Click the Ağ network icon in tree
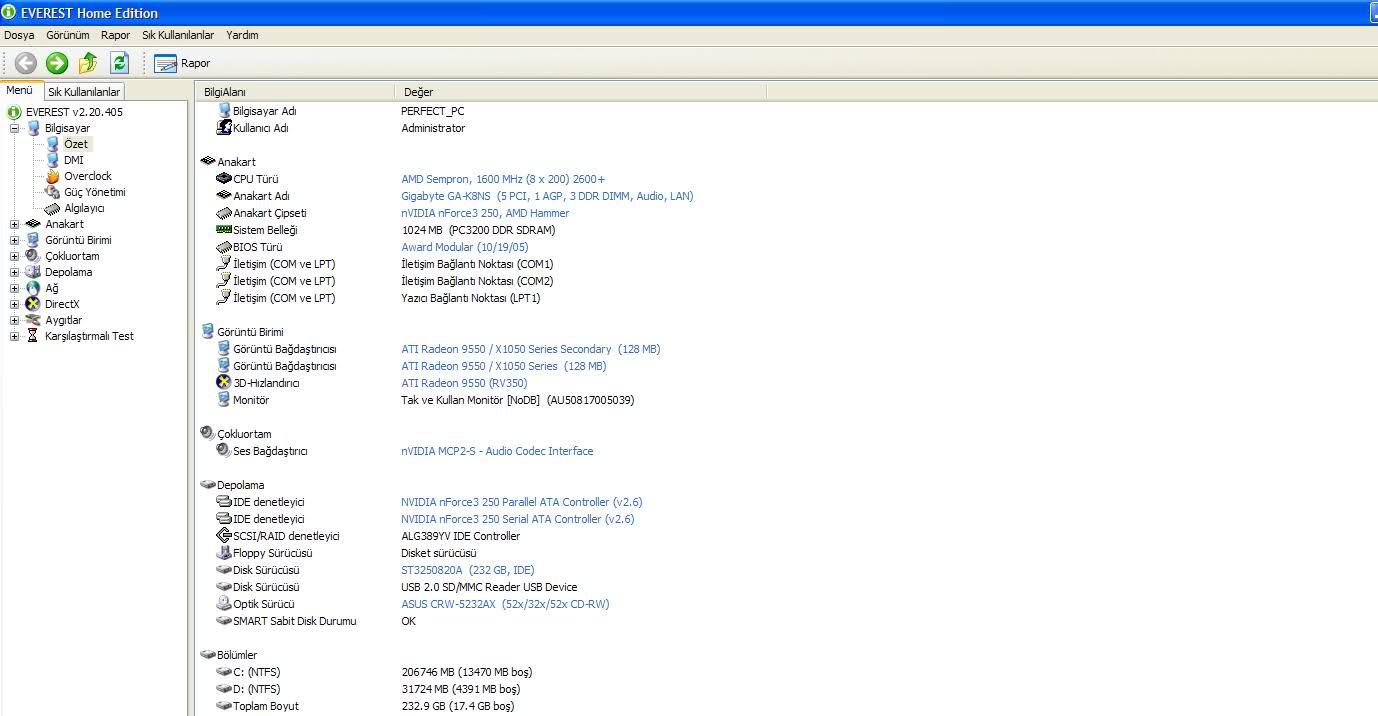The image size is (1378, 716). 33,288
